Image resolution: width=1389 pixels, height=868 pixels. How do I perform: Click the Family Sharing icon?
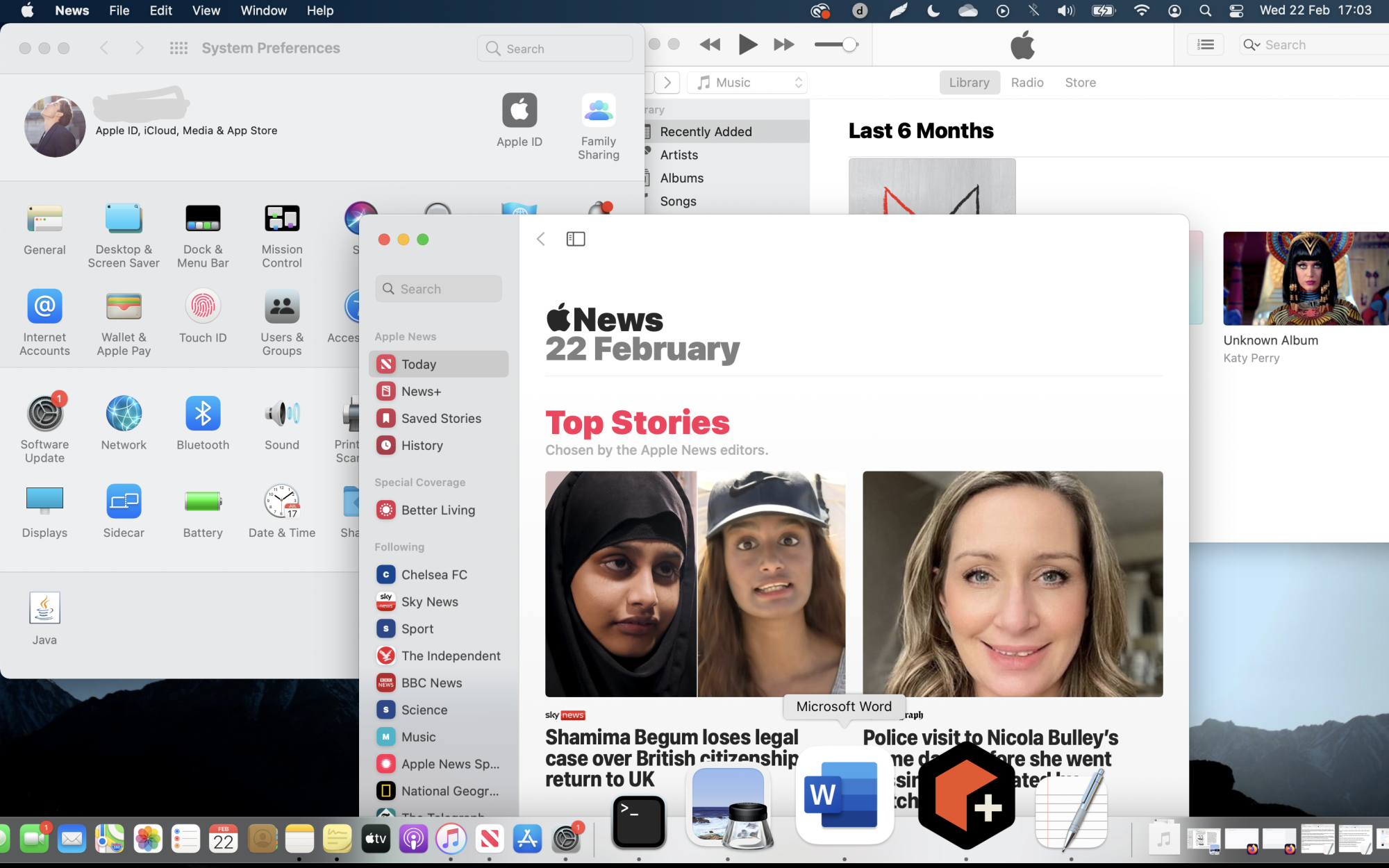pyautogui.click(x=598, y=111)
